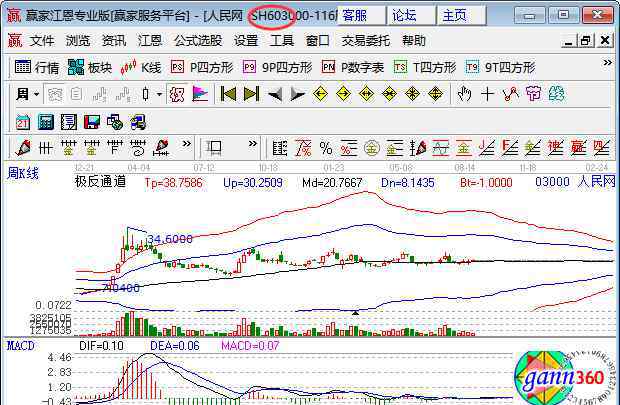Open the 公式选股 menu
620x405 pixels.
[198, 40]
